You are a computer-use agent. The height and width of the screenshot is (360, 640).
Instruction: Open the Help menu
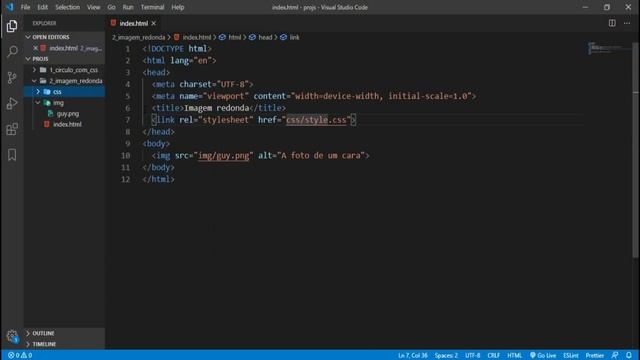[x=178, y=7]
